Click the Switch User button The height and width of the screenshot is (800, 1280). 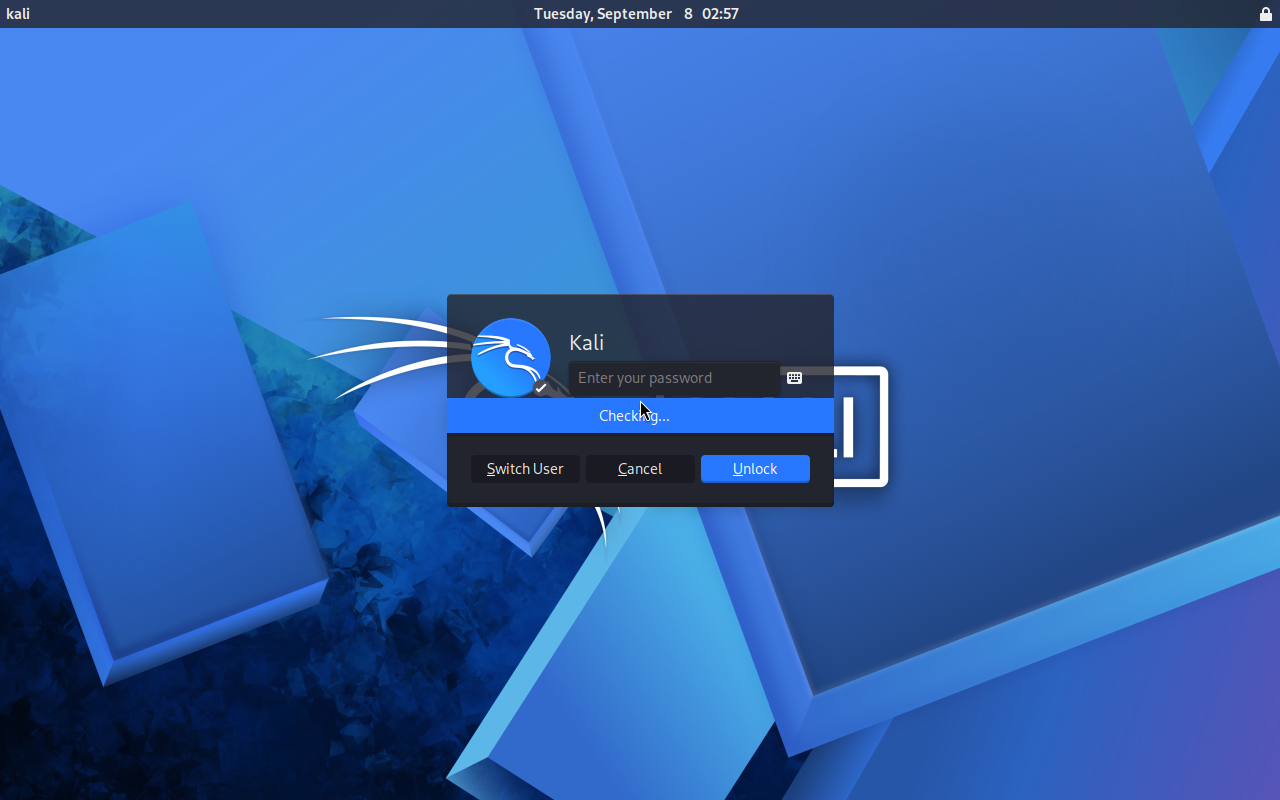[525, 469]
